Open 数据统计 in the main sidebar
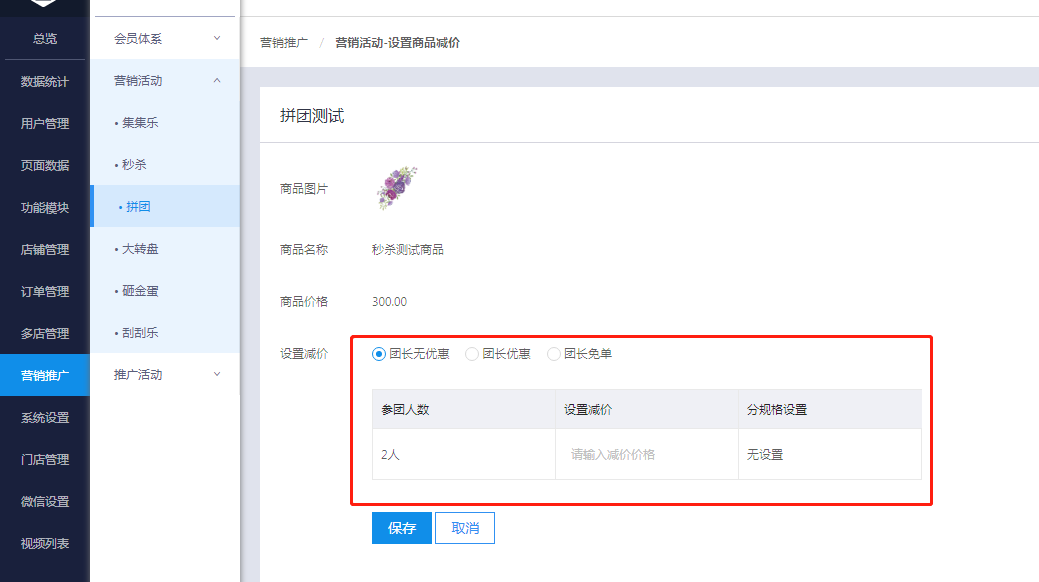Image resolution: width=1039 pixels, height=582 pixels. 45,82
